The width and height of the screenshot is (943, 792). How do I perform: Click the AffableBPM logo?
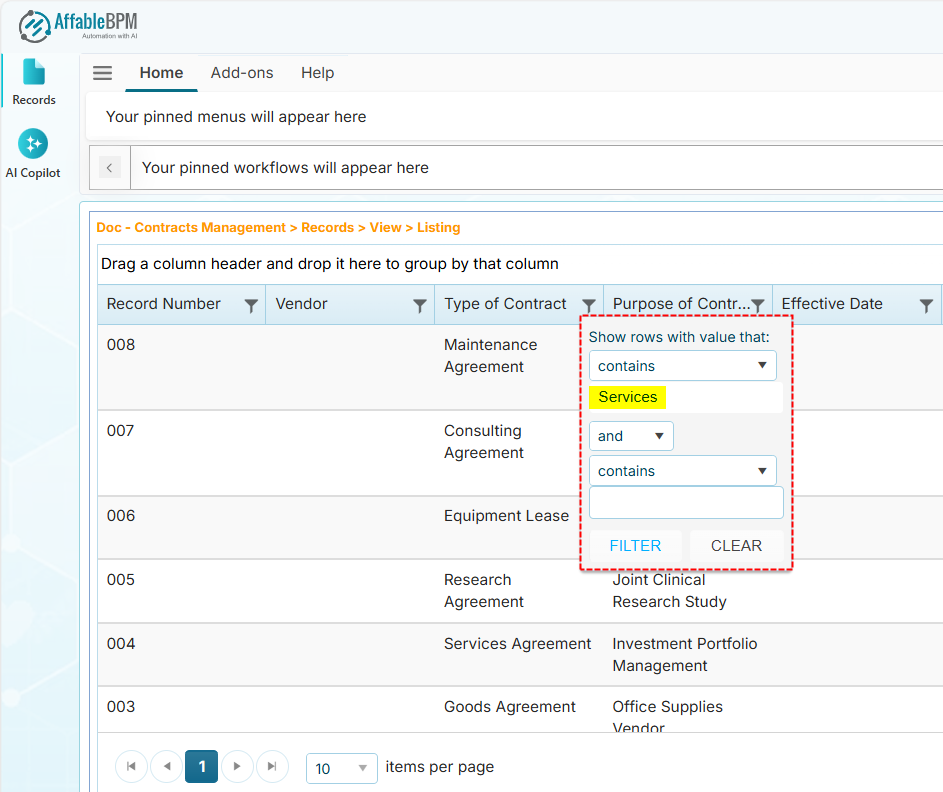[x=76, y=25]
